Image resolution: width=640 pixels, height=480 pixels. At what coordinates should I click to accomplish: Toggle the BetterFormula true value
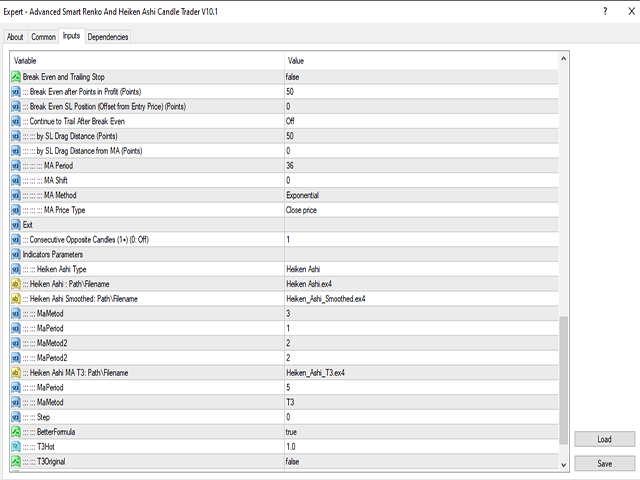pos(421,432)
